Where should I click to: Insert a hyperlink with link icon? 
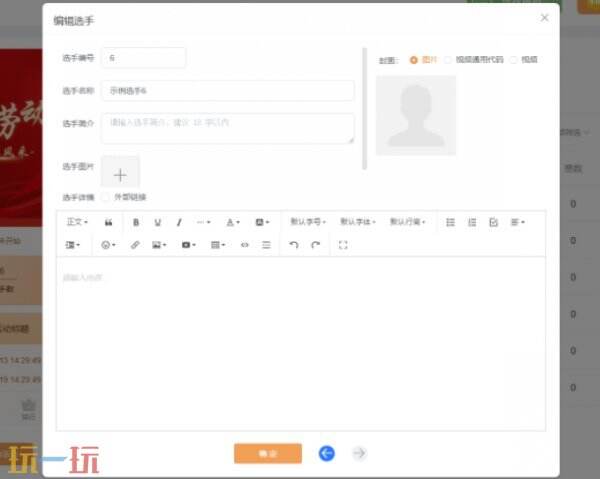coord(135,245)
